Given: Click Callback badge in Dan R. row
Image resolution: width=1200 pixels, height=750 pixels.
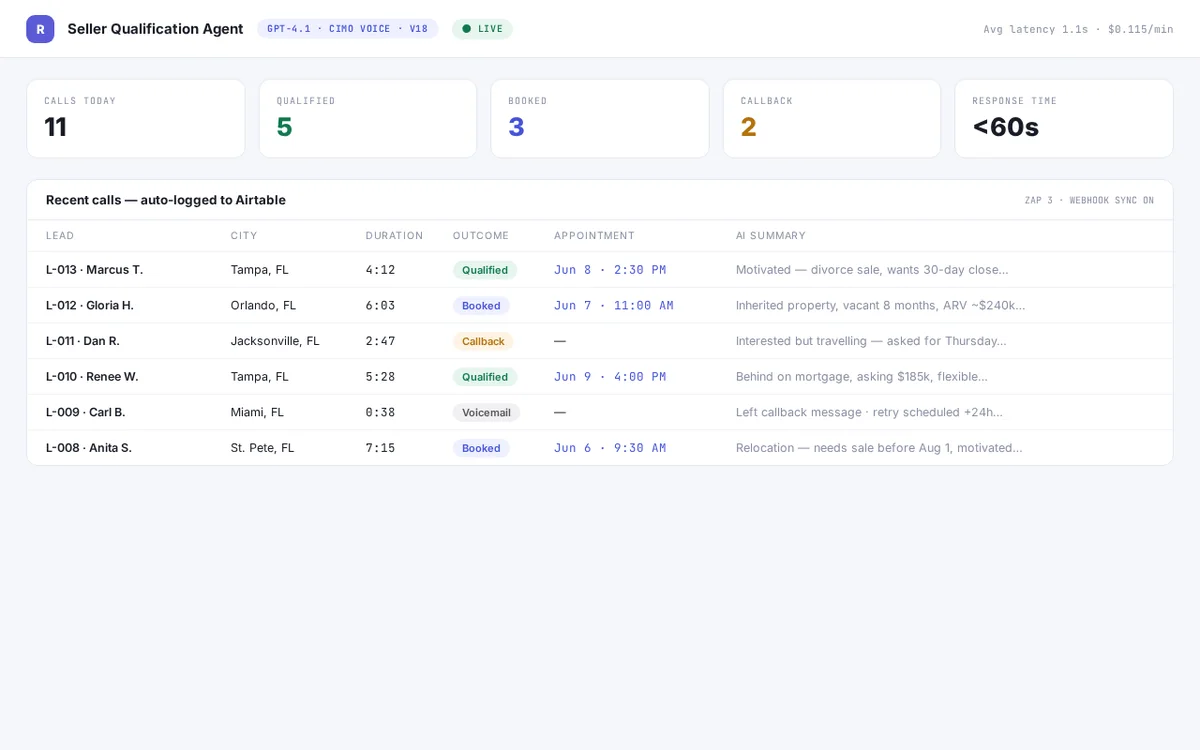Looking at the screenshot, I should [483, 341].
